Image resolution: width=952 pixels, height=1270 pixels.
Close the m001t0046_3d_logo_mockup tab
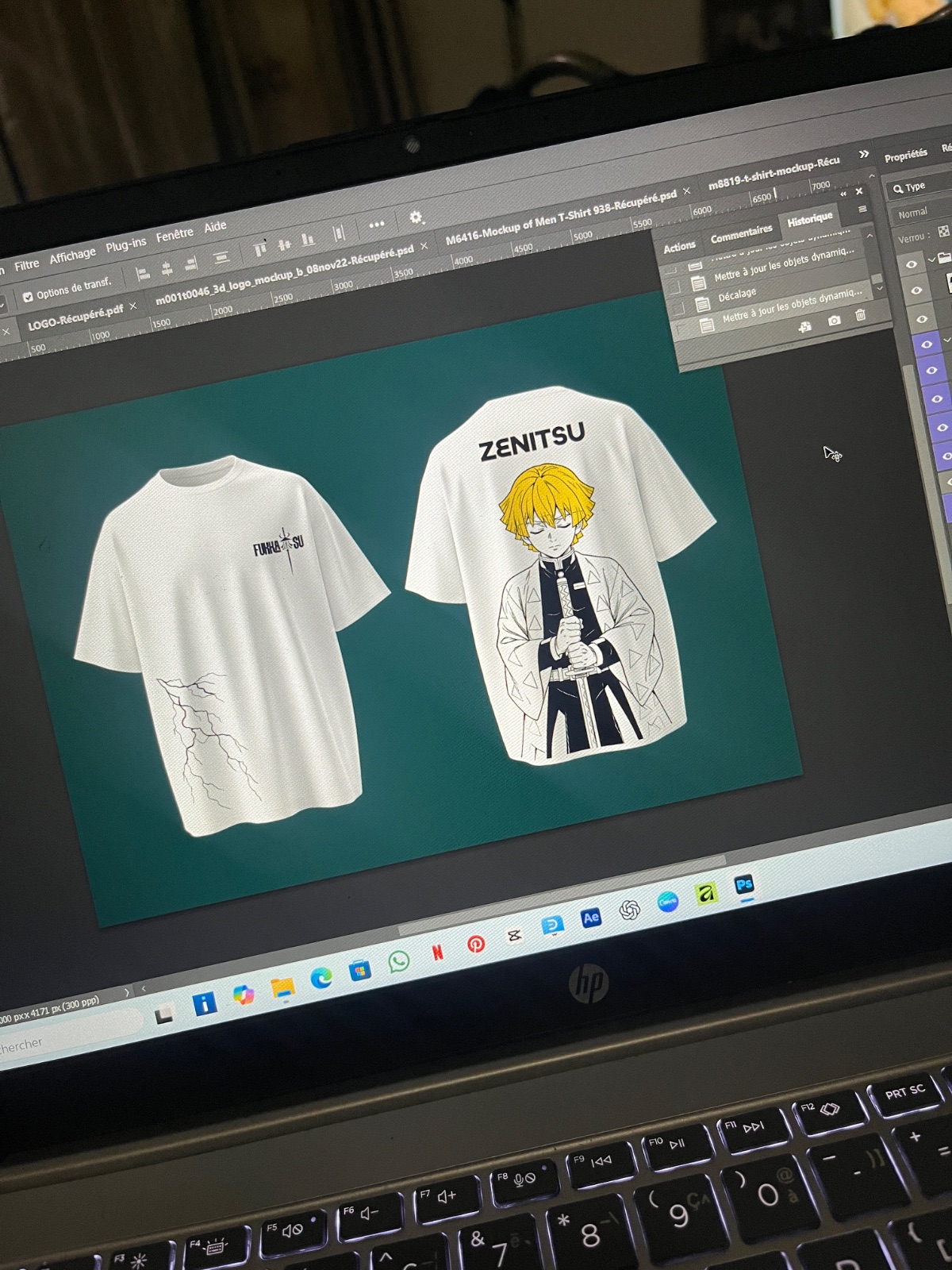coord(424,247)
